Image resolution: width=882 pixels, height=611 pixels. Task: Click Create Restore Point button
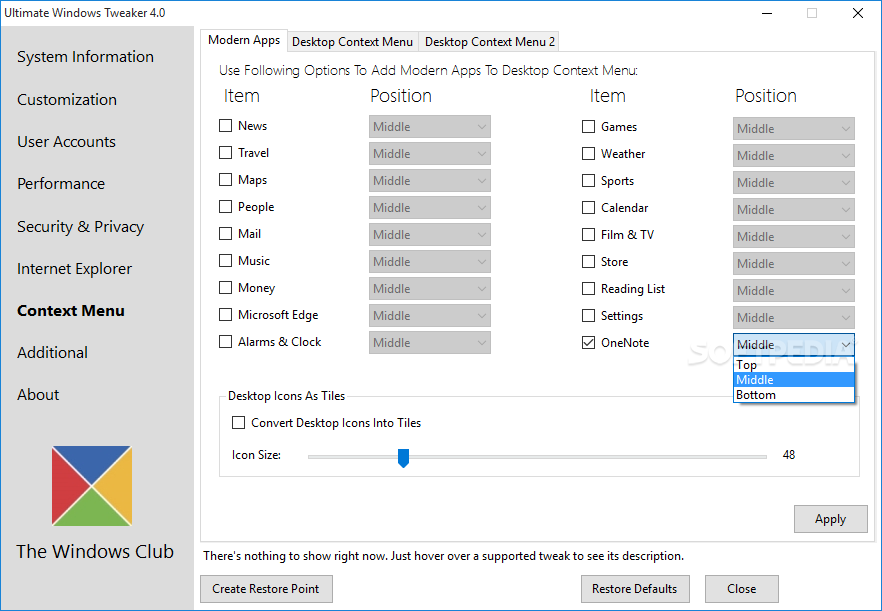pyautogui.click(x=266, y=588)
